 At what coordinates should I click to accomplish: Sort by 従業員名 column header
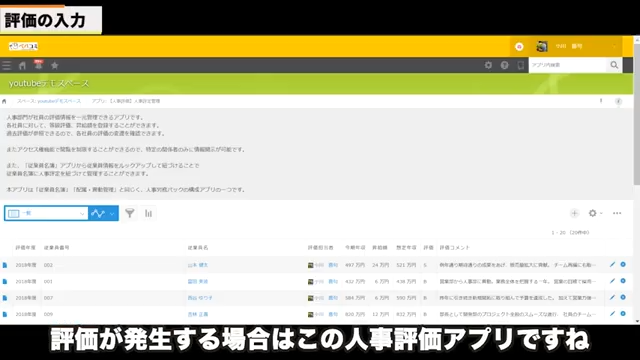(x=198, y=248)
